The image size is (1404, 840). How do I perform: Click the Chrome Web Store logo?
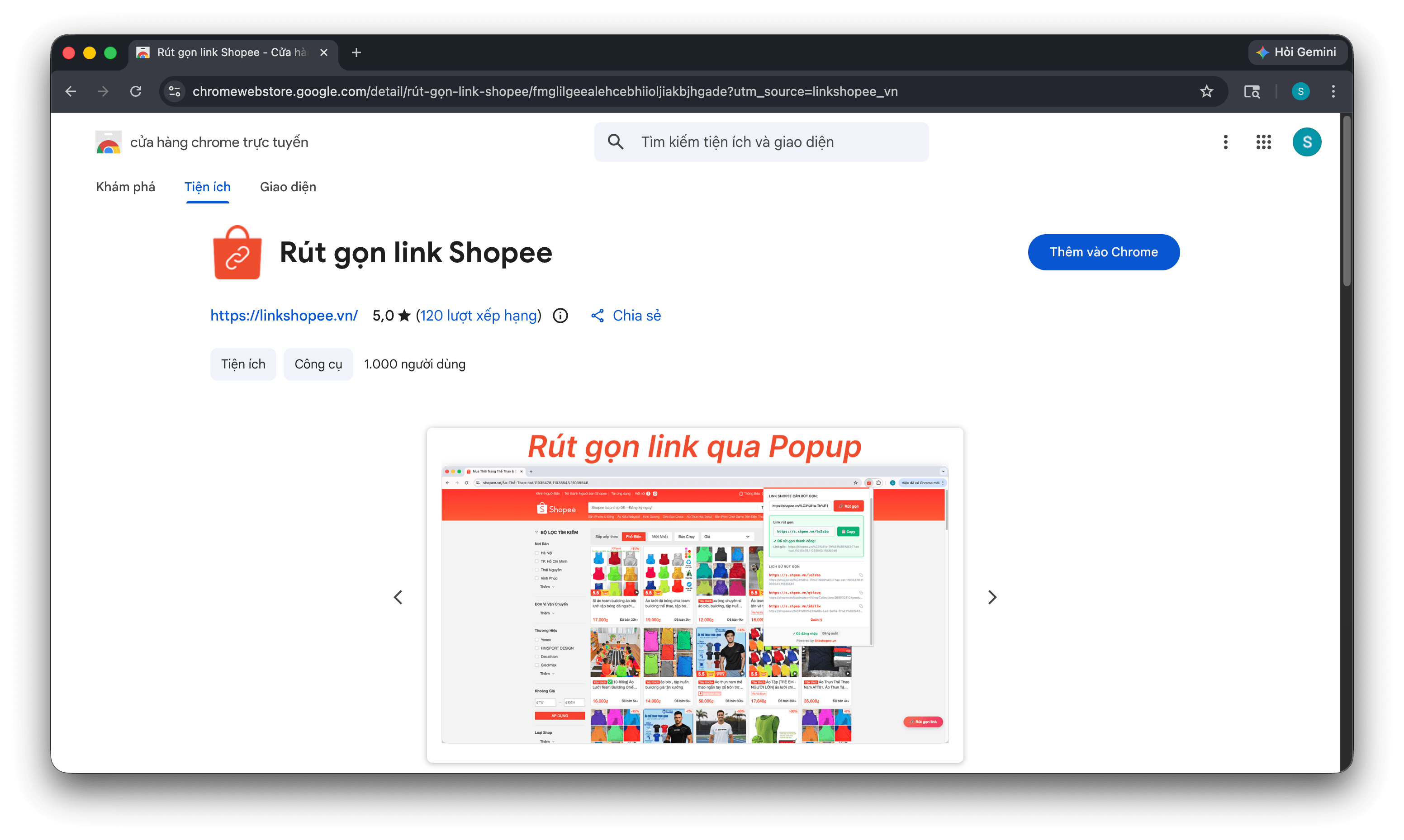[x=108, y=142]
